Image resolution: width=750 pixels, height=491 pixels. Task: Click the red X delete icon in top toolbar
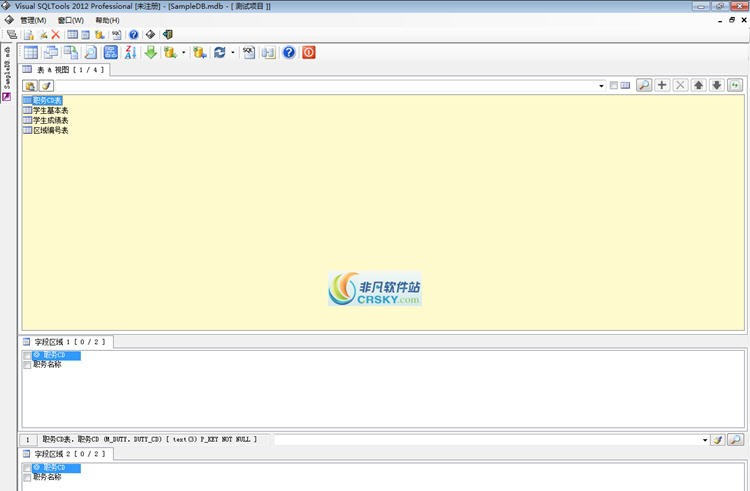pyautogui.click(x=55, y=34)
